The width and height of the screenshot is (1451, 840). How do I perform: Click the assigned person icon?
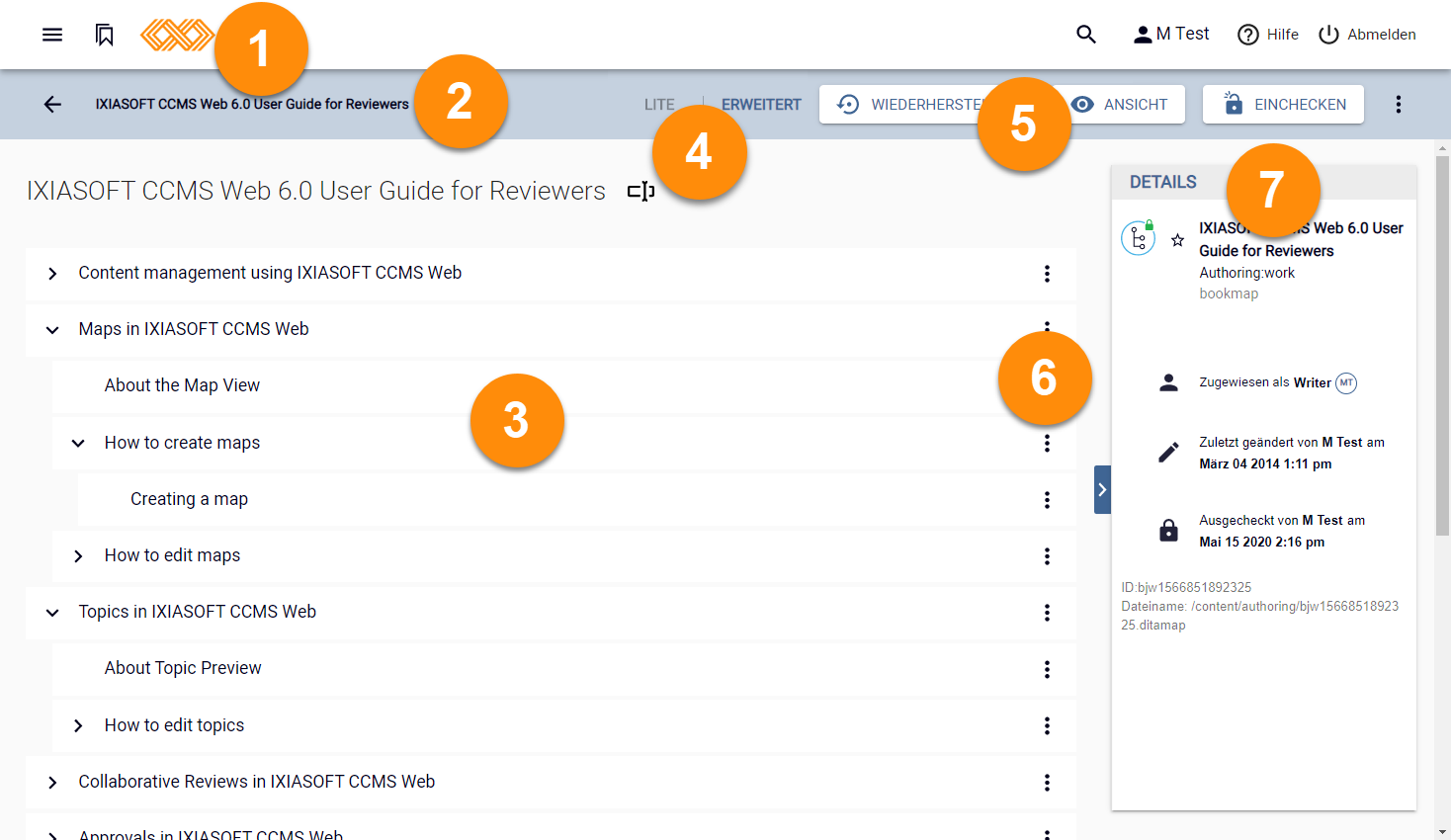(x=1168, y=383)
